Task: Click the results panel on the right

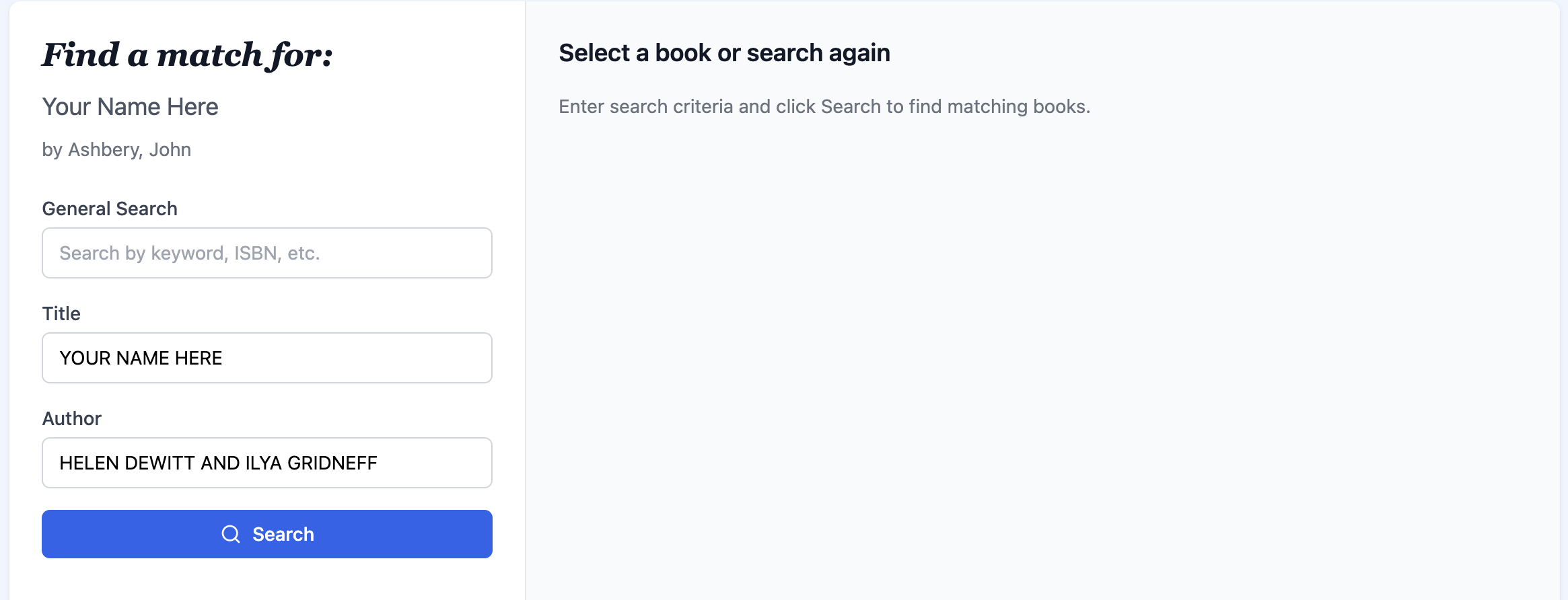Action: (x=1043, y=336)
